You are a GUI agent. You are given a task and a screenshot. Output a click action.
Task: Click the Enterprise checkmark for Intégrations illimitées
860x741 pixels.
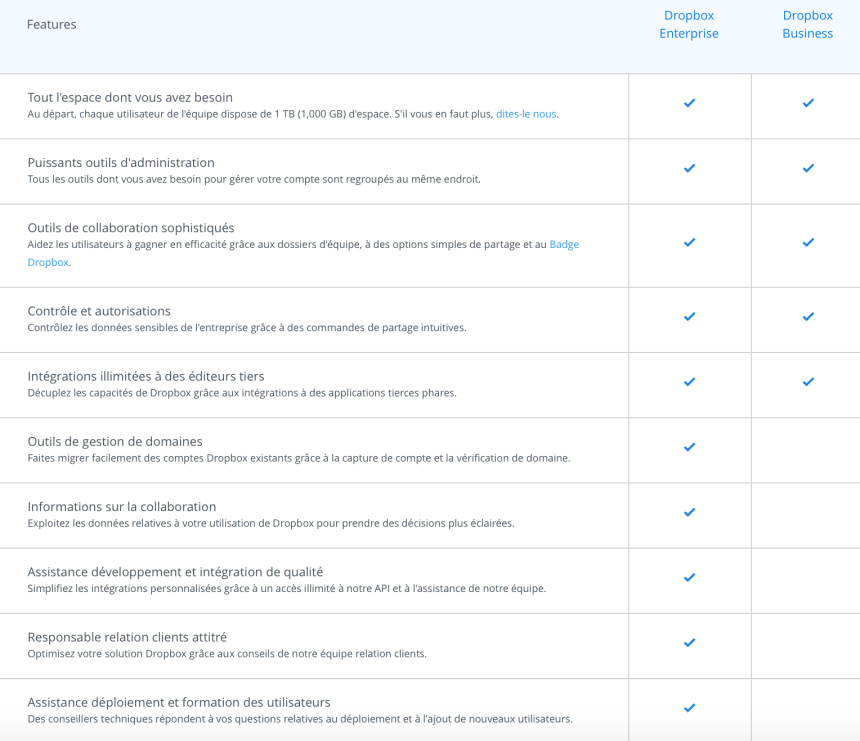689,382
